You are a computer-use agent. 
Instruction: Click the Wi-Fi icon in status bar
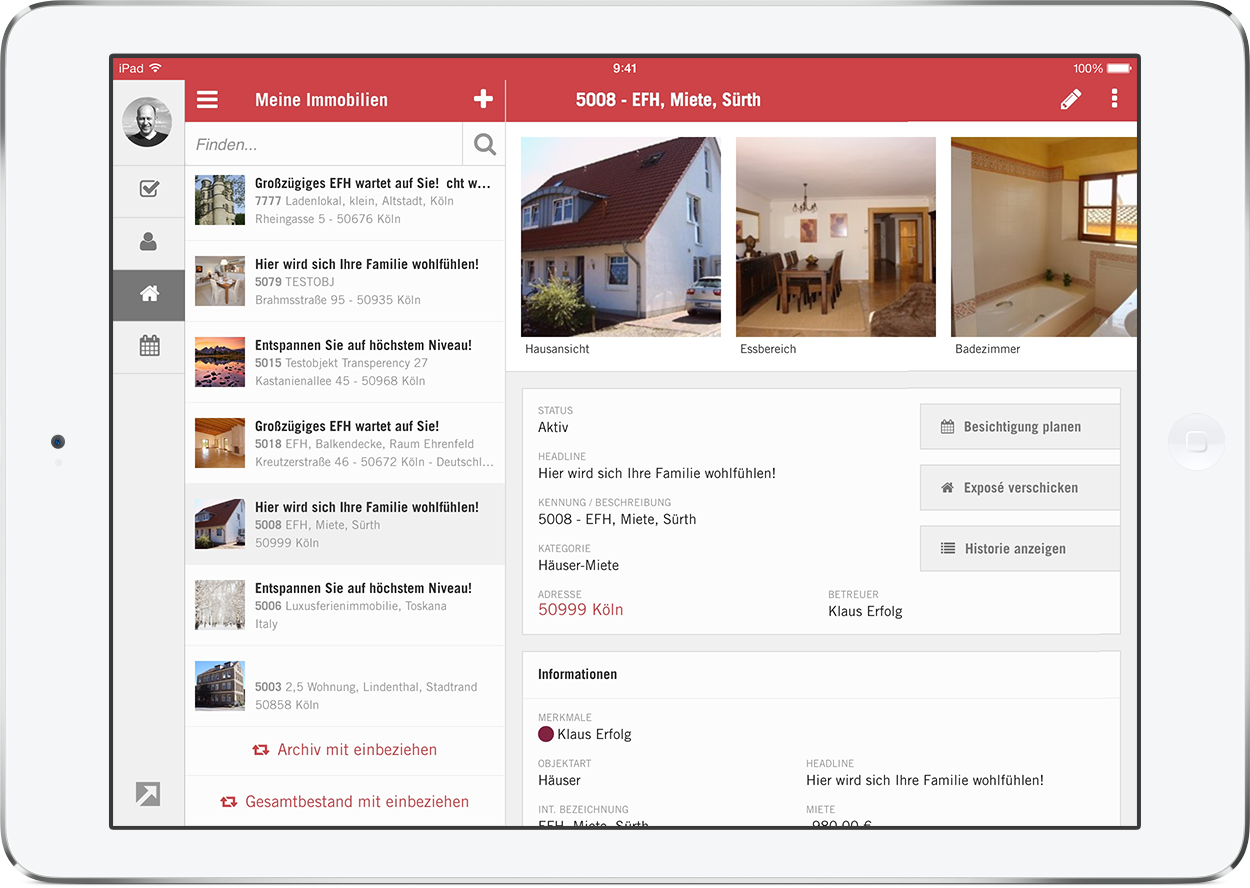pos(155,68)
